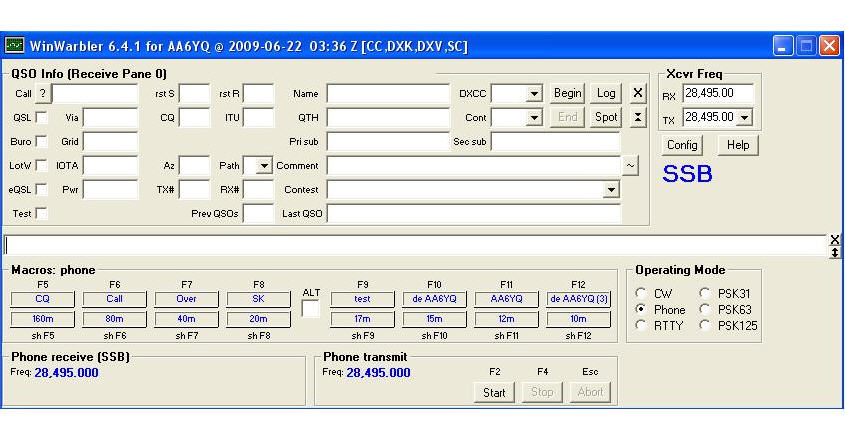This screenshot has height=441, width=845.
Task: Select PSK125 operating mode
Action: tap(704, 326)
